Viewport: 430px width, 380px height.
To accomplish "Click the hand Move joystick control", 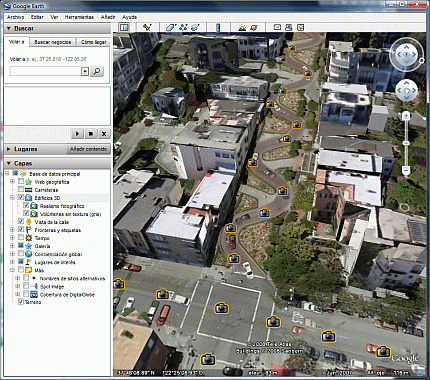I will point(406,90).
